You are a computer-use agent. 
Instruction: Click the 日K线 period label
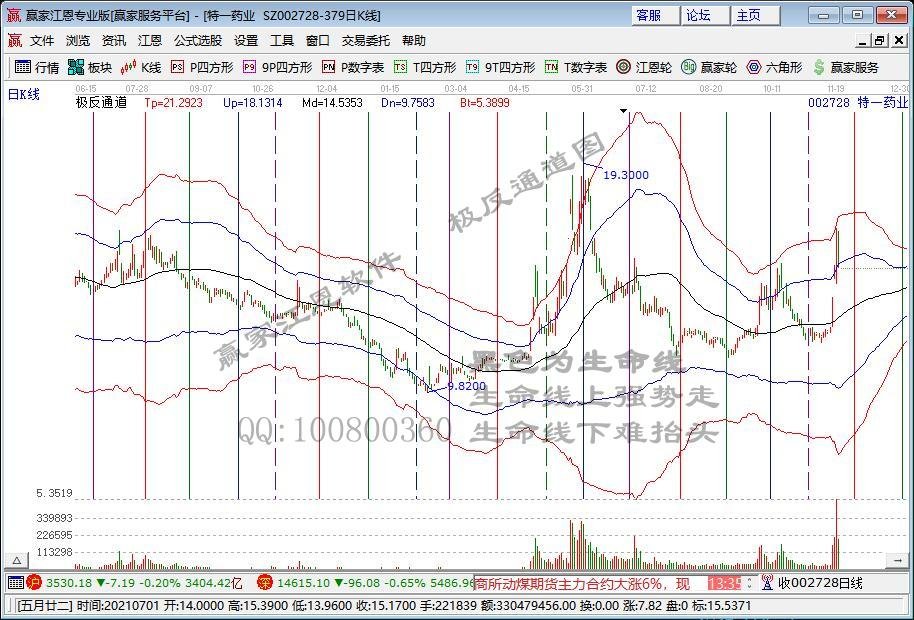[23, 94]
